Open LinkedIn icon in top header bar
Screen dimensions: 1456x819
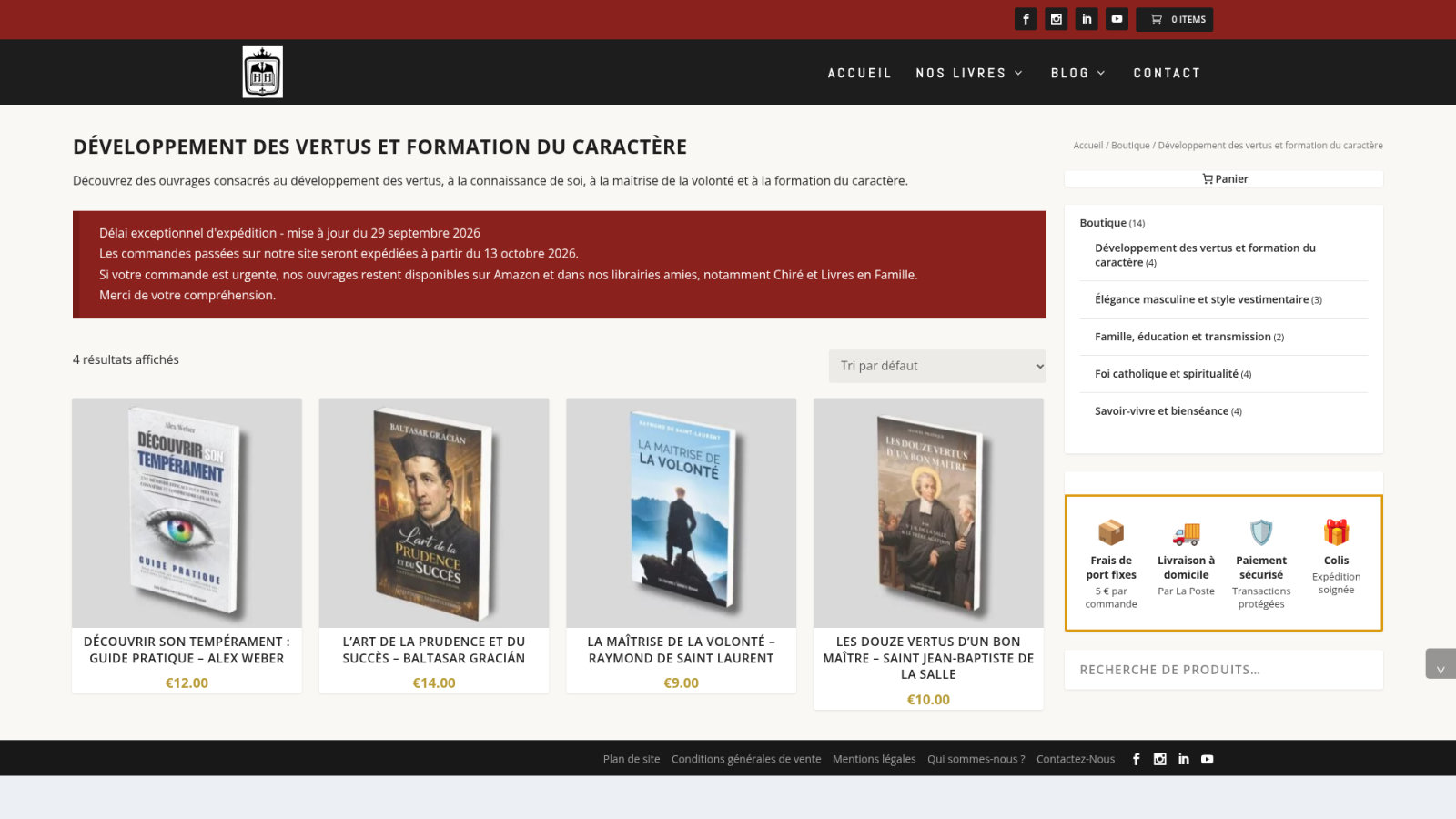tap(1087, 19)
